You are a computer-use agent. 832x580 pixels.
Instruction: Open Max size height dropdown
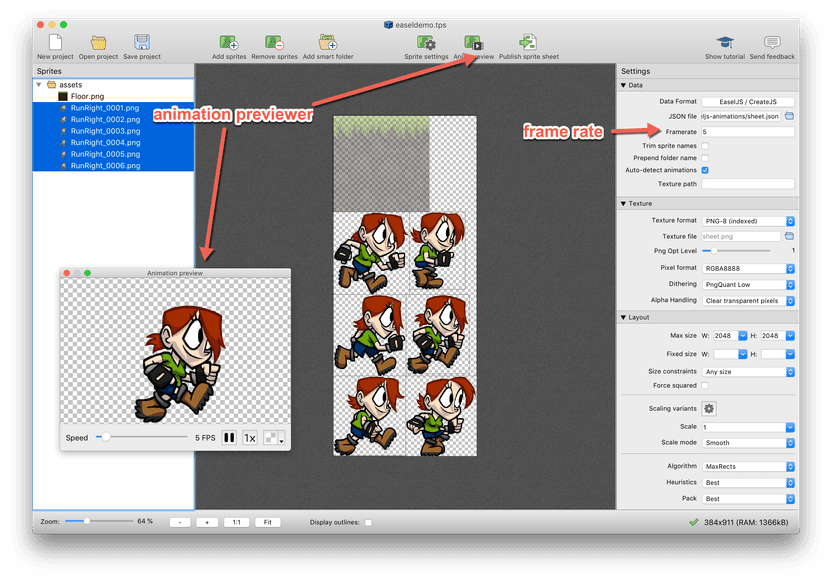coord(790,336)
